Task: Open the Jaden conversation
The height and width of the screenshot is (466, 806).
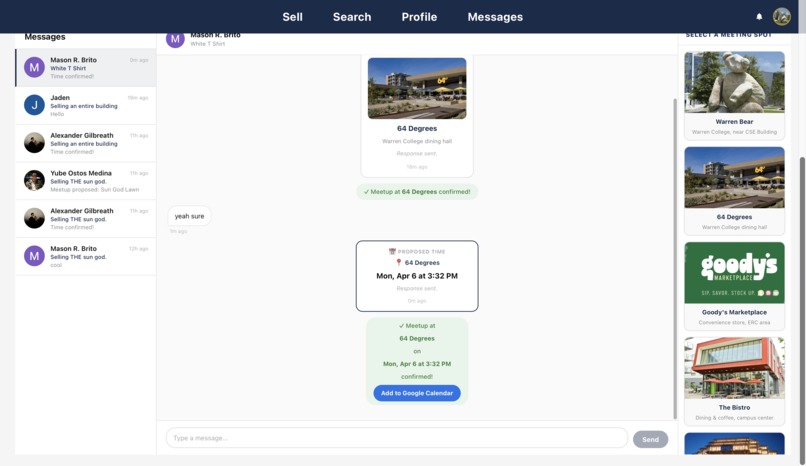Action: pos(86,105)
